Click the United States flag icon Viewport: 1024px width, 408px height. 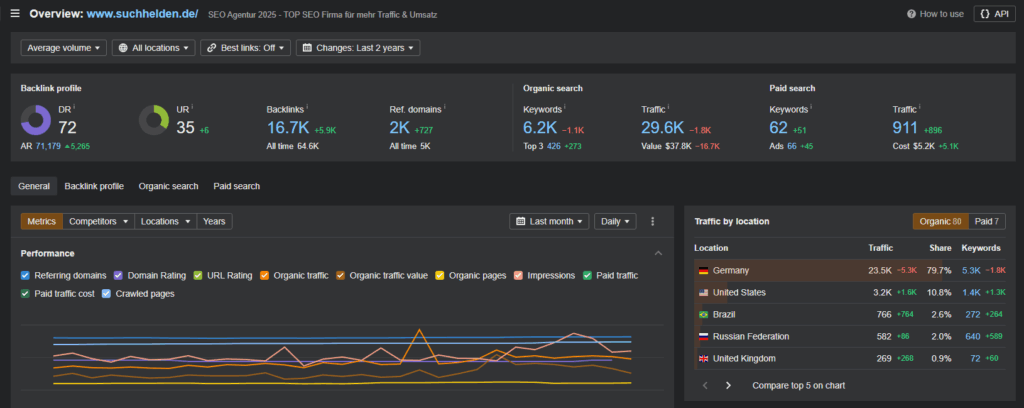click(703, 292)
